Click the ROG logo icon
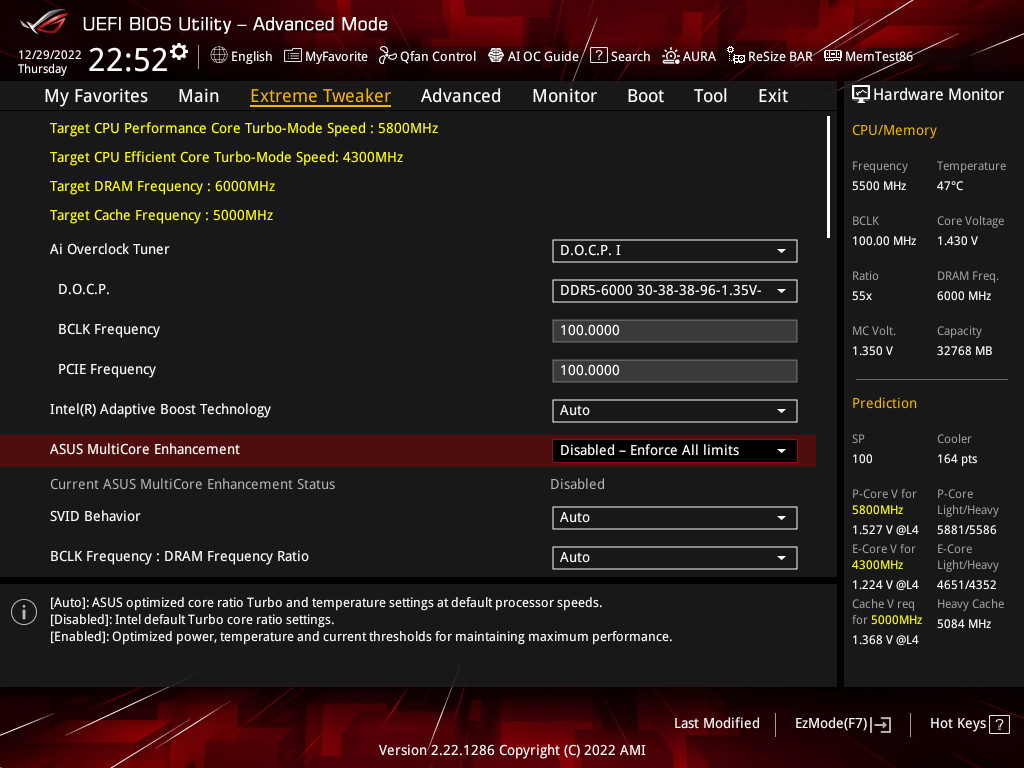Viewport: 1024px width, 768px height. click(x=44, y=22)
